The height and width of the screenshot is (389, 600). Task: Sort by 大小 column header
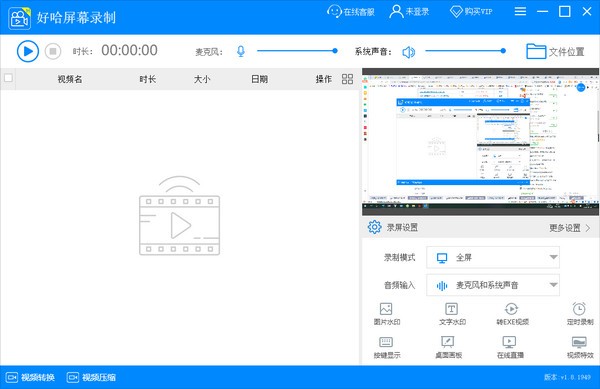click(x=202, y=79)
